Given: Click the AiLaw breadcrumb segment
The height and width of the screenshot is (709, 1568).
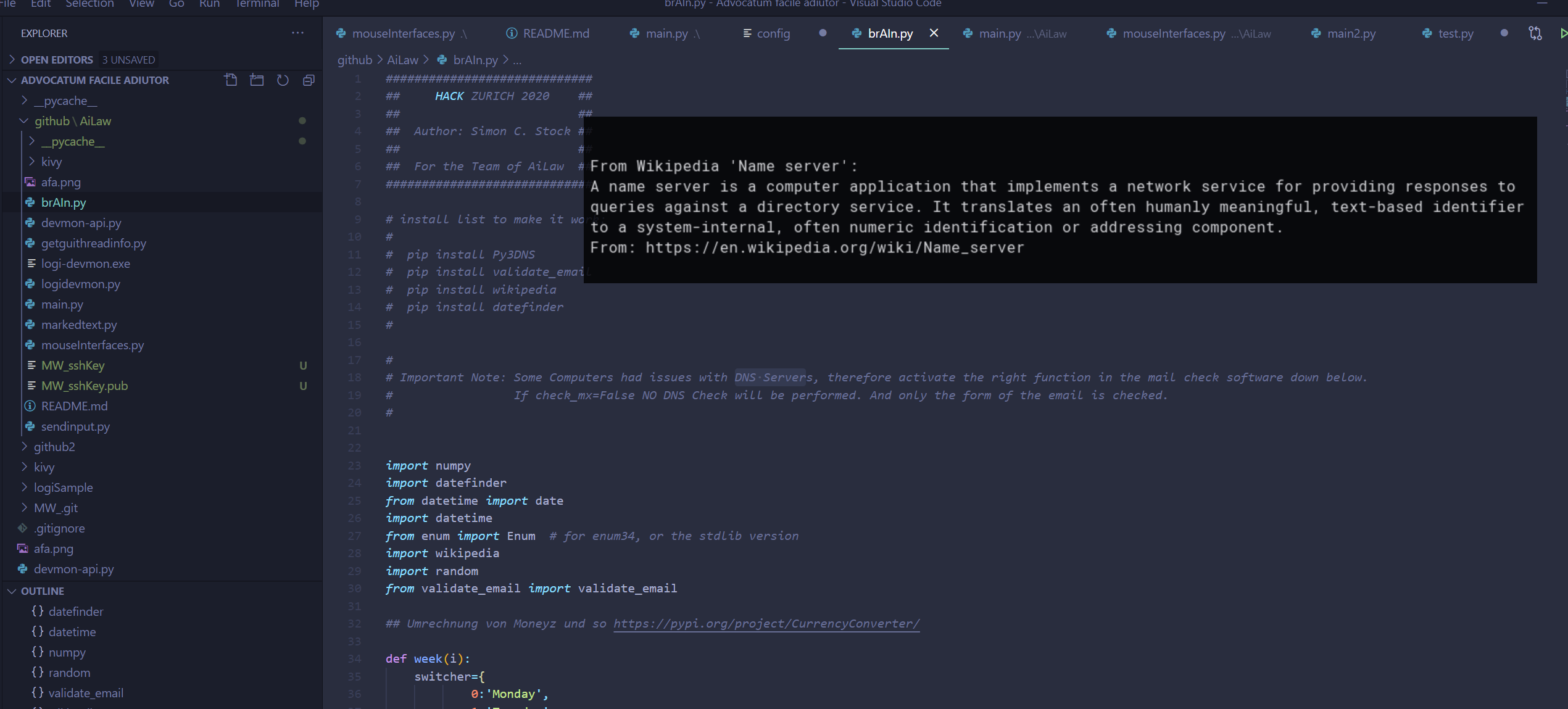Looking at the screenshot, I should pos(402,60).
